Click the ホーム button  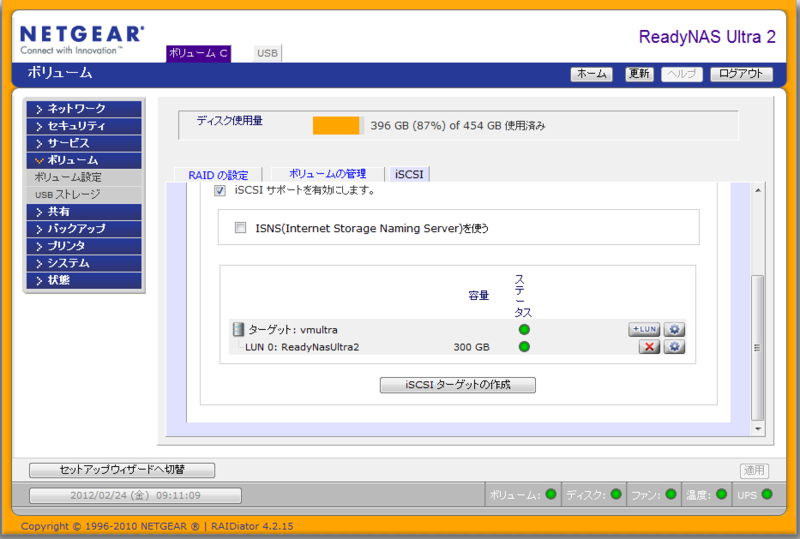[x=591, y=74]
